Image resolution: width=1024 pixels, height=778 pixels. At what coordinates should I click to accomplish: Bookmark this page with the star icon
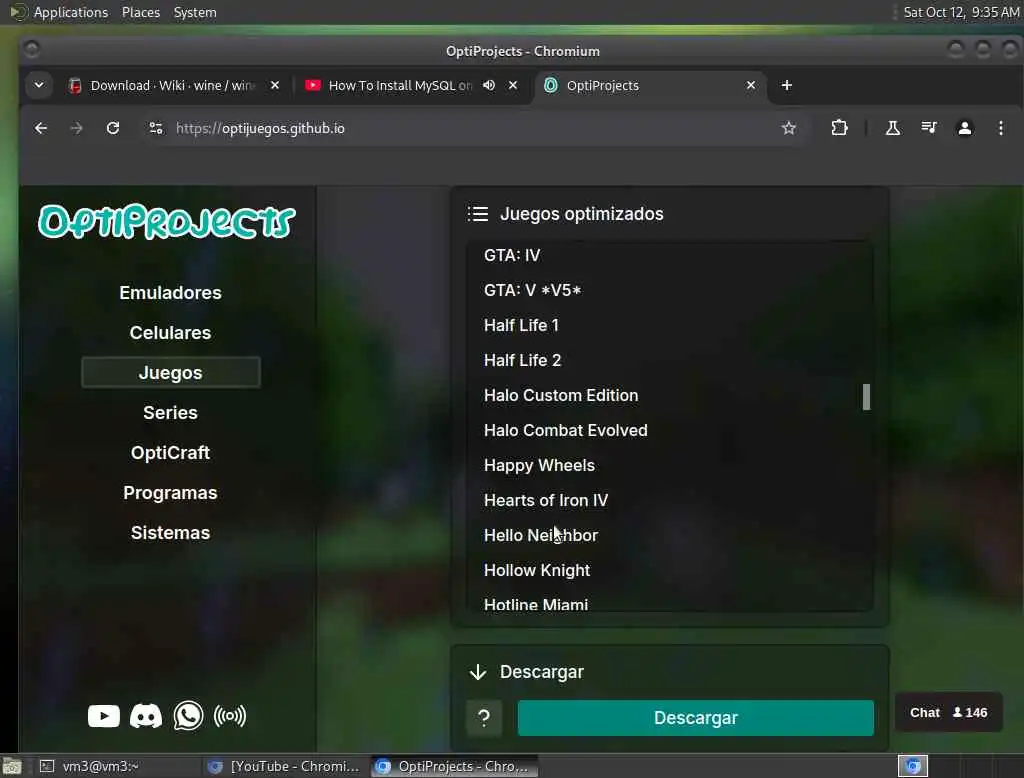(x=789, y=128)
